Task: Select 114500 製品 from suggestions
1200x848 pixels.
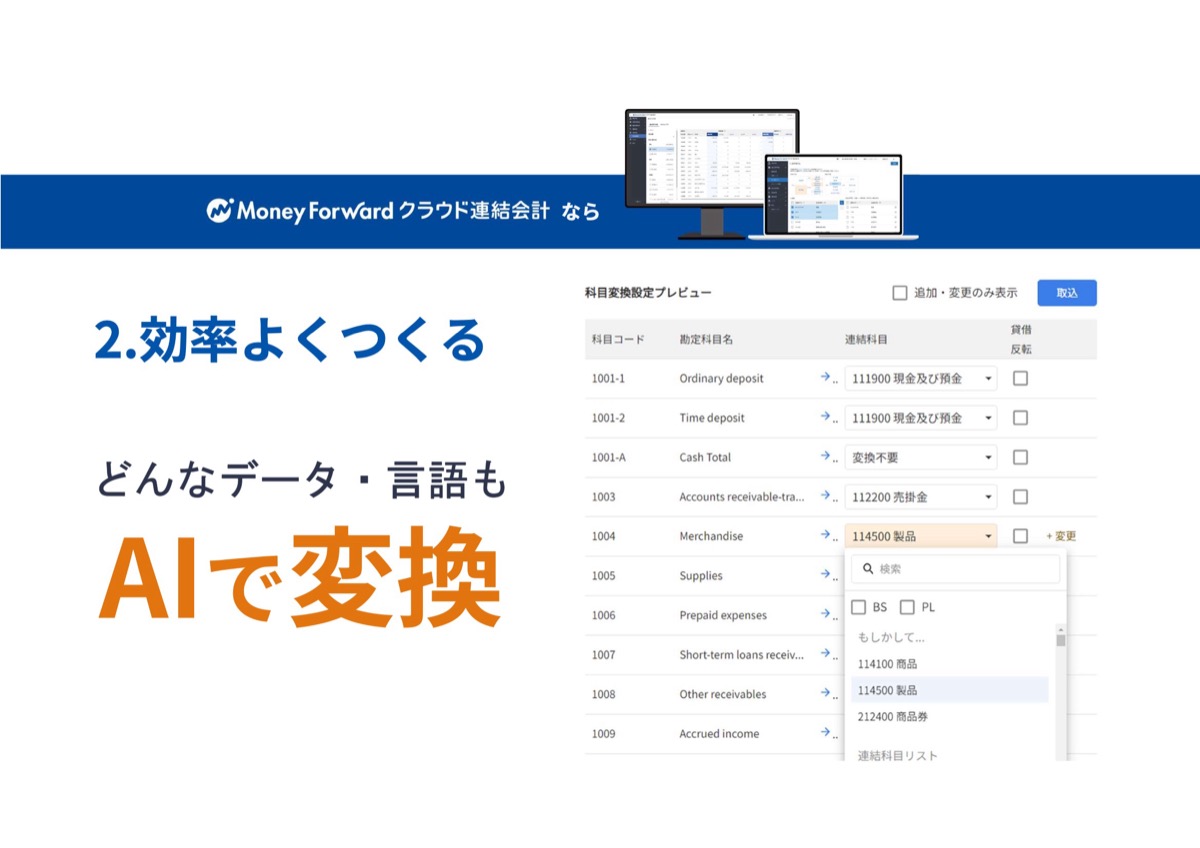Action: 949,690
